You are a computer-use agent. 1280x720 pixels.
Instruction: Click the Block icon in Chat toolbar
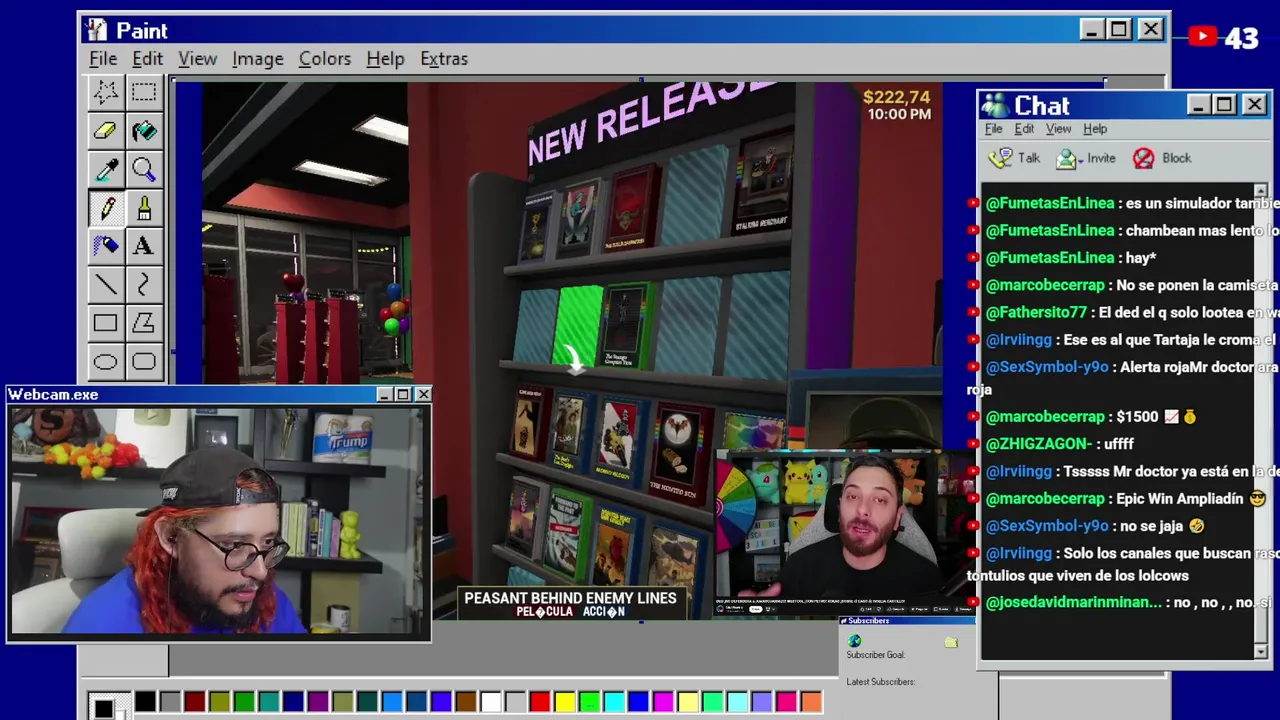coord(1143,158)
